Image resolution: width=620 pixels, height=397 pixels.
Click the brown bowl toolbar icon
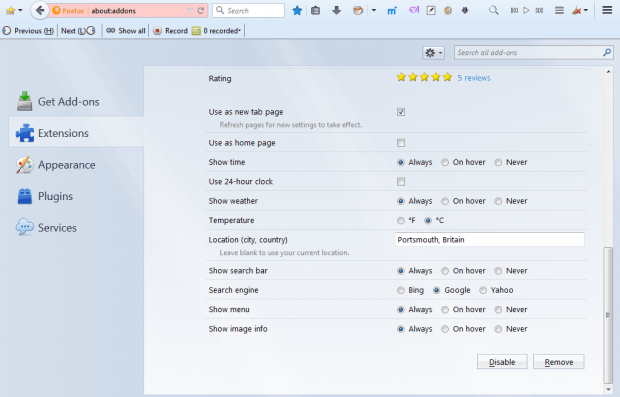pos(358,11)
